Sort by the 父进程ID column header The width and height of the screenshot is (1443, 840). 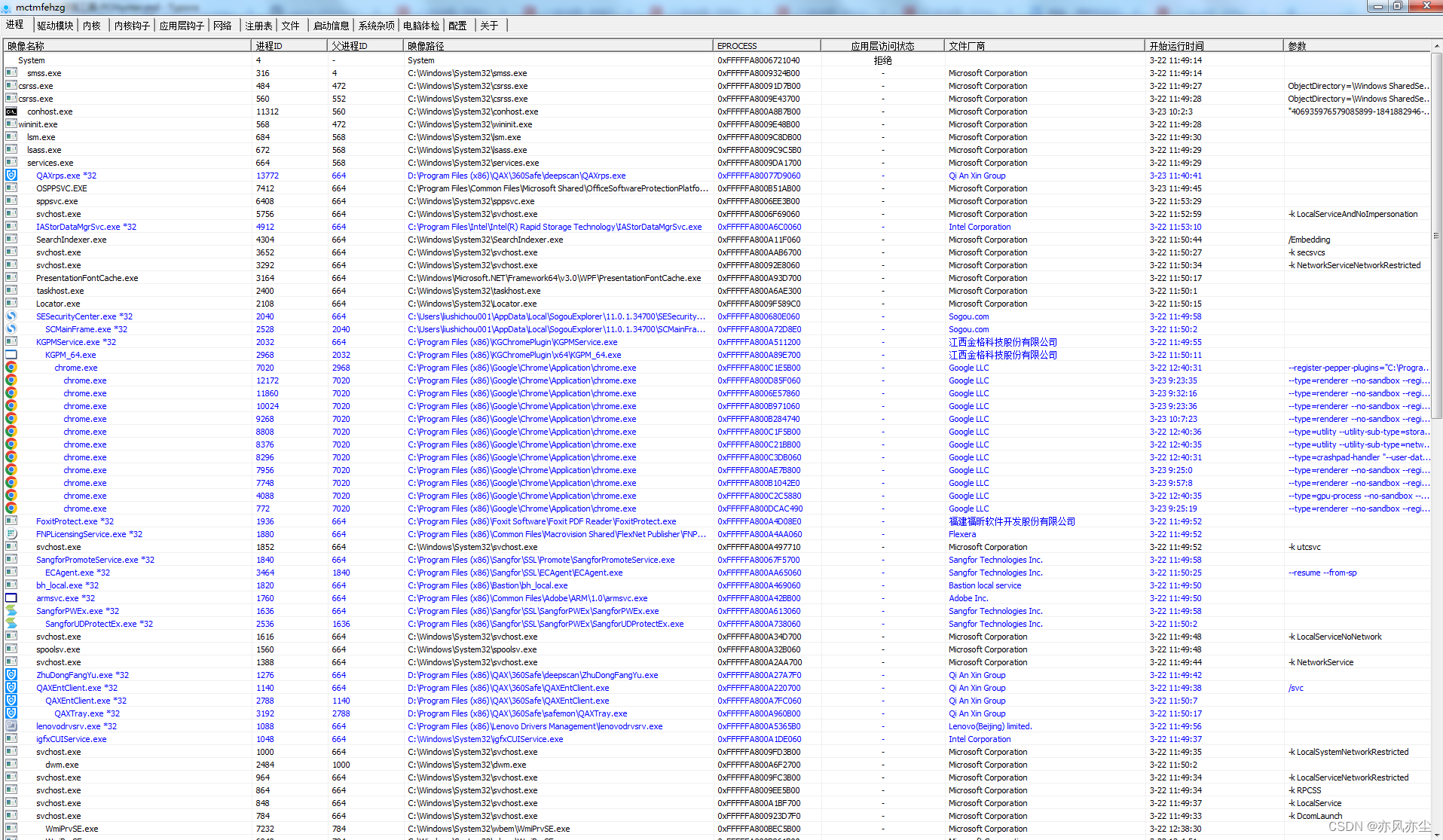365,46
